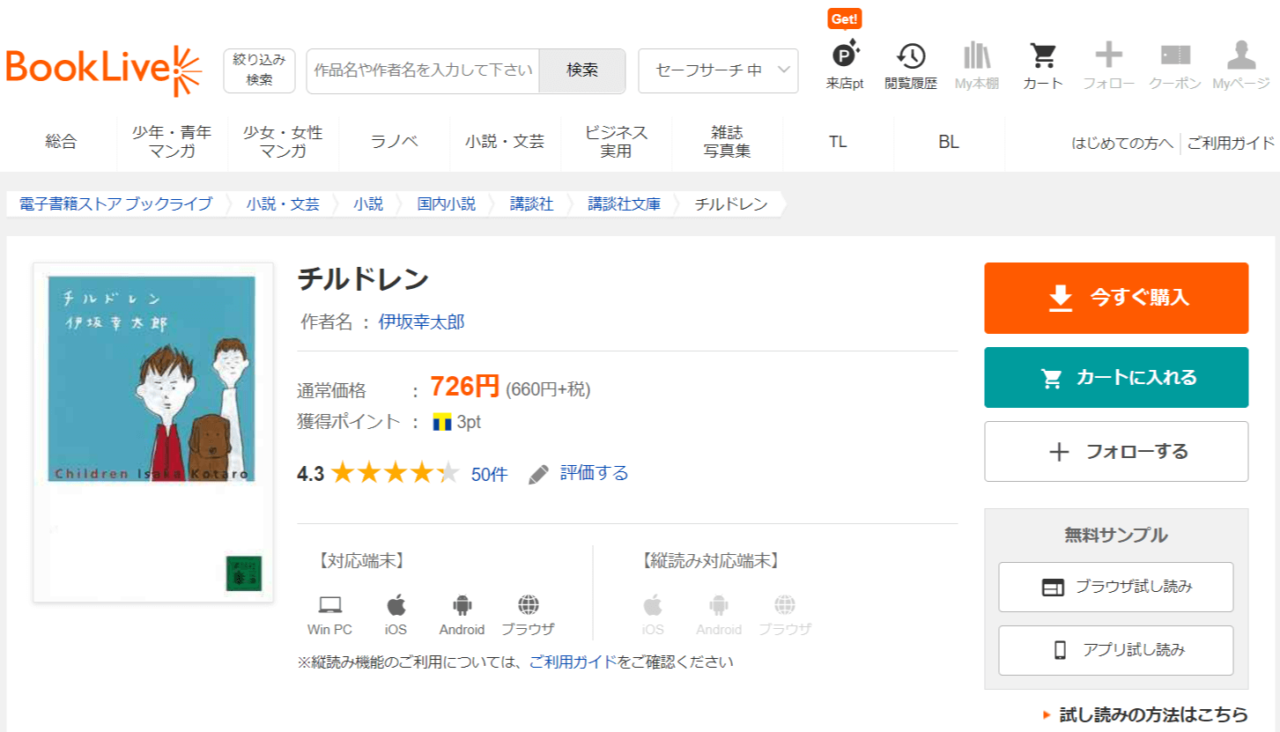Open the 50件 reviews link
1280x732 pixels.
click(489, 474)
